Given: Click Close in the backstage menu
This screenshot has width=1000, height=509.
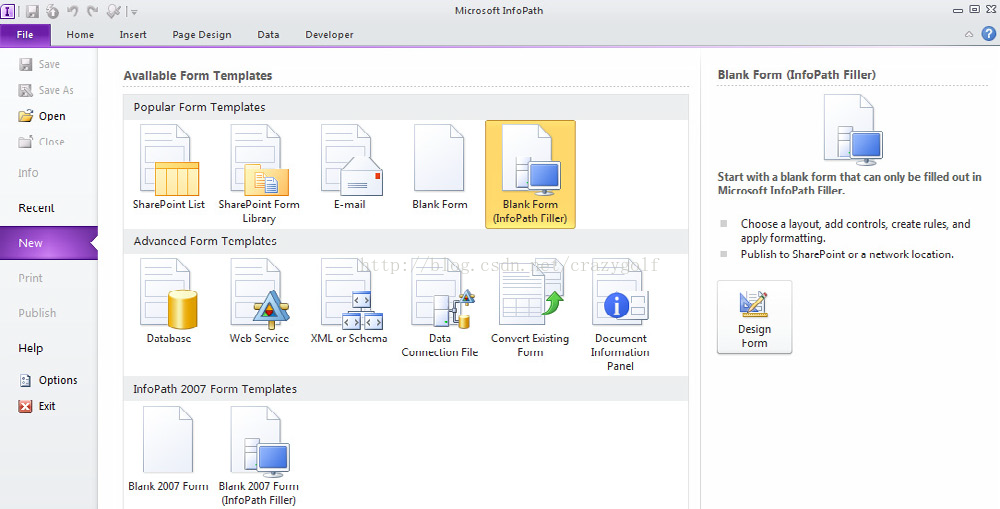Looking at the screenshot, I should click(41, 142).
